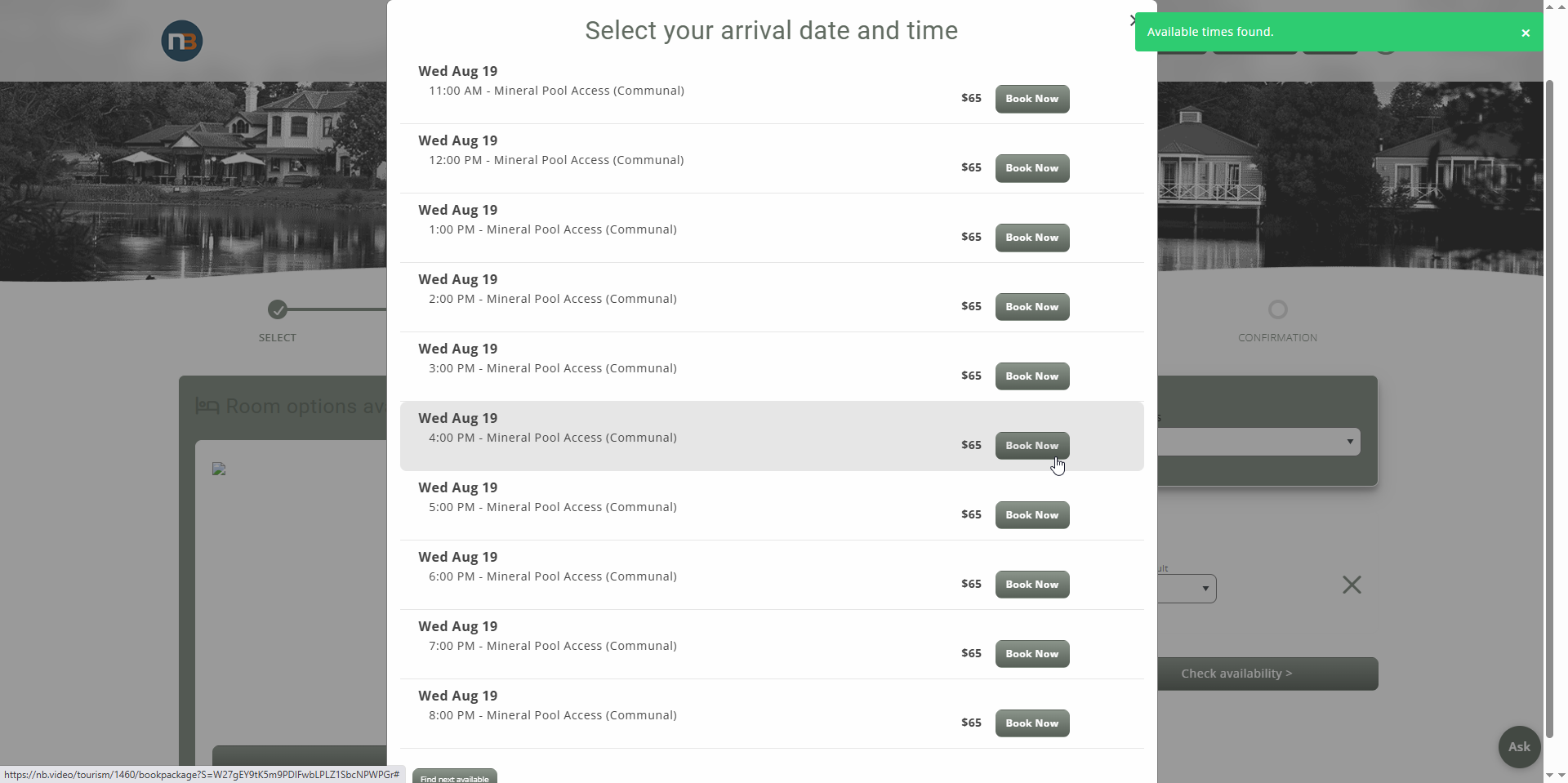Book Now for 12:00 PM slot
1568x783 pixels.
tap(1031, 168)
